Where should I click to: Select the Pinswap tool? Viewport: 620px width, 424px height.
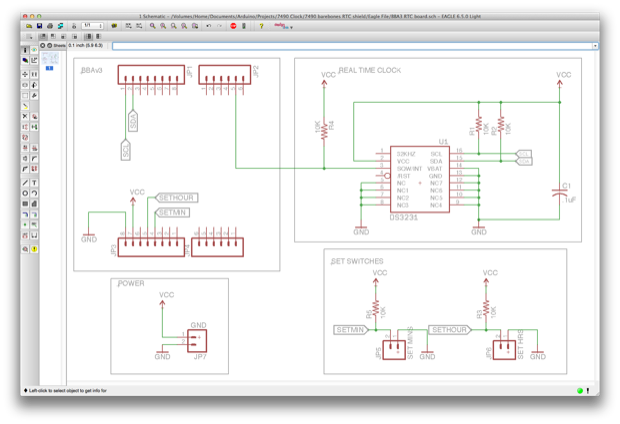(x=25, y=127)
